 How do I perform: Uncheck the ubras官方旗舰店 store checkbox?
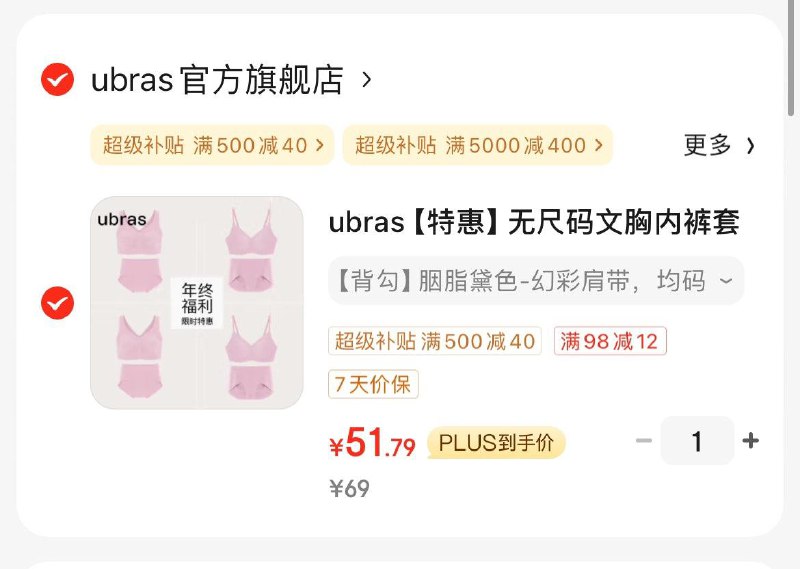point(57,80)
